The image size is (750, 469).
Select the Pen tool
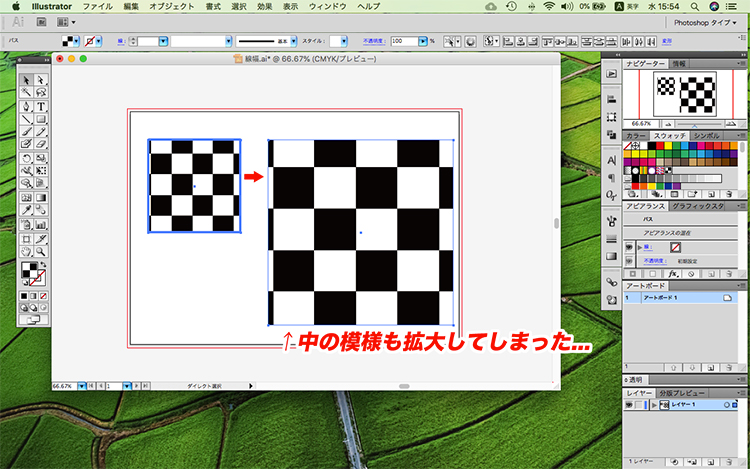point(27,106)
